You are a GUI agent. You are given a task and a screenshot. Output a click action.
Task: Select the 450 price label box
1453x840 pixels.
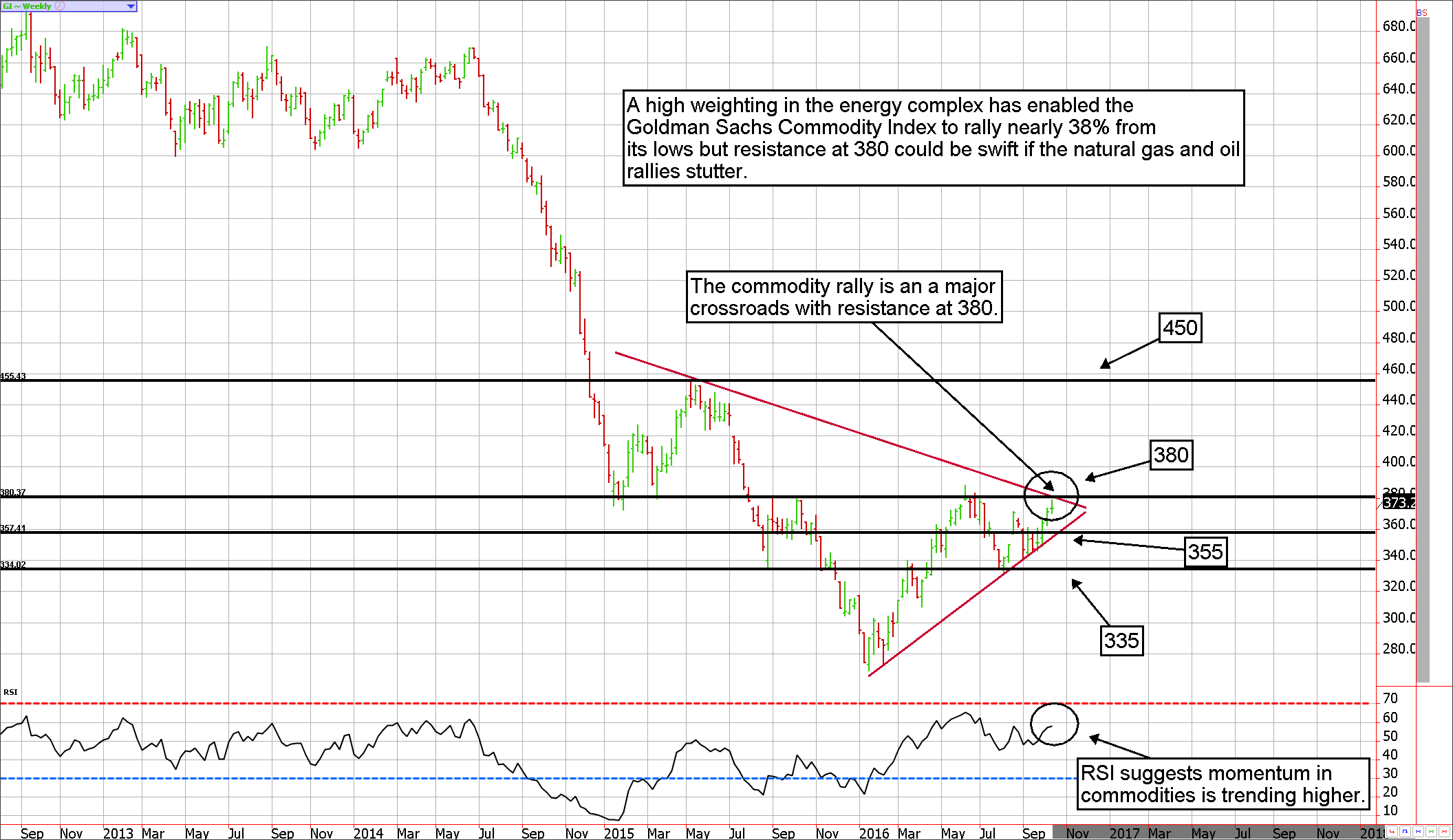tap(1180, 328)
